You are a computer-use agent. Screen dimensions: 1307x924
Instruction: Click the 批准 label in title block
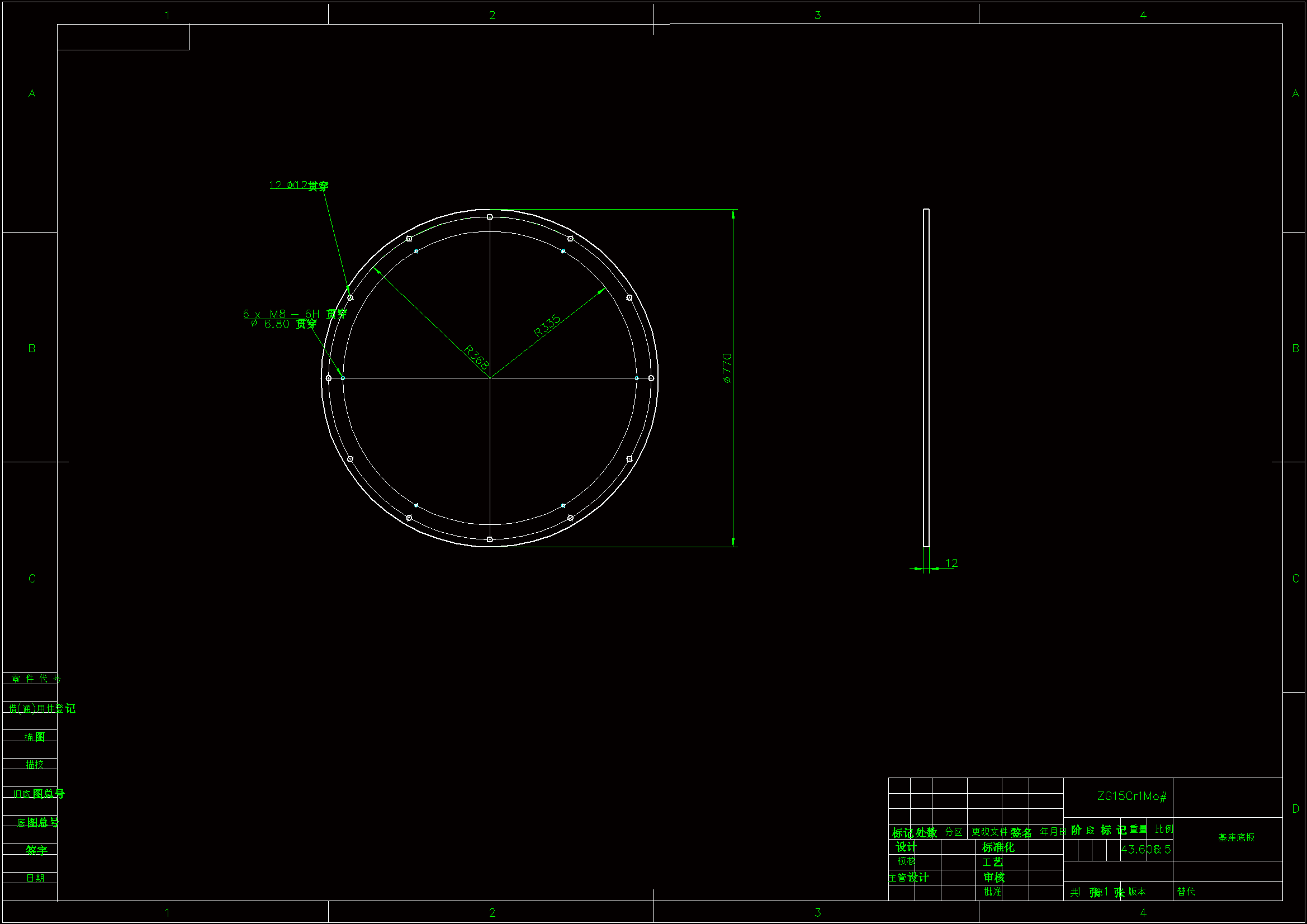tap(992, 892)
